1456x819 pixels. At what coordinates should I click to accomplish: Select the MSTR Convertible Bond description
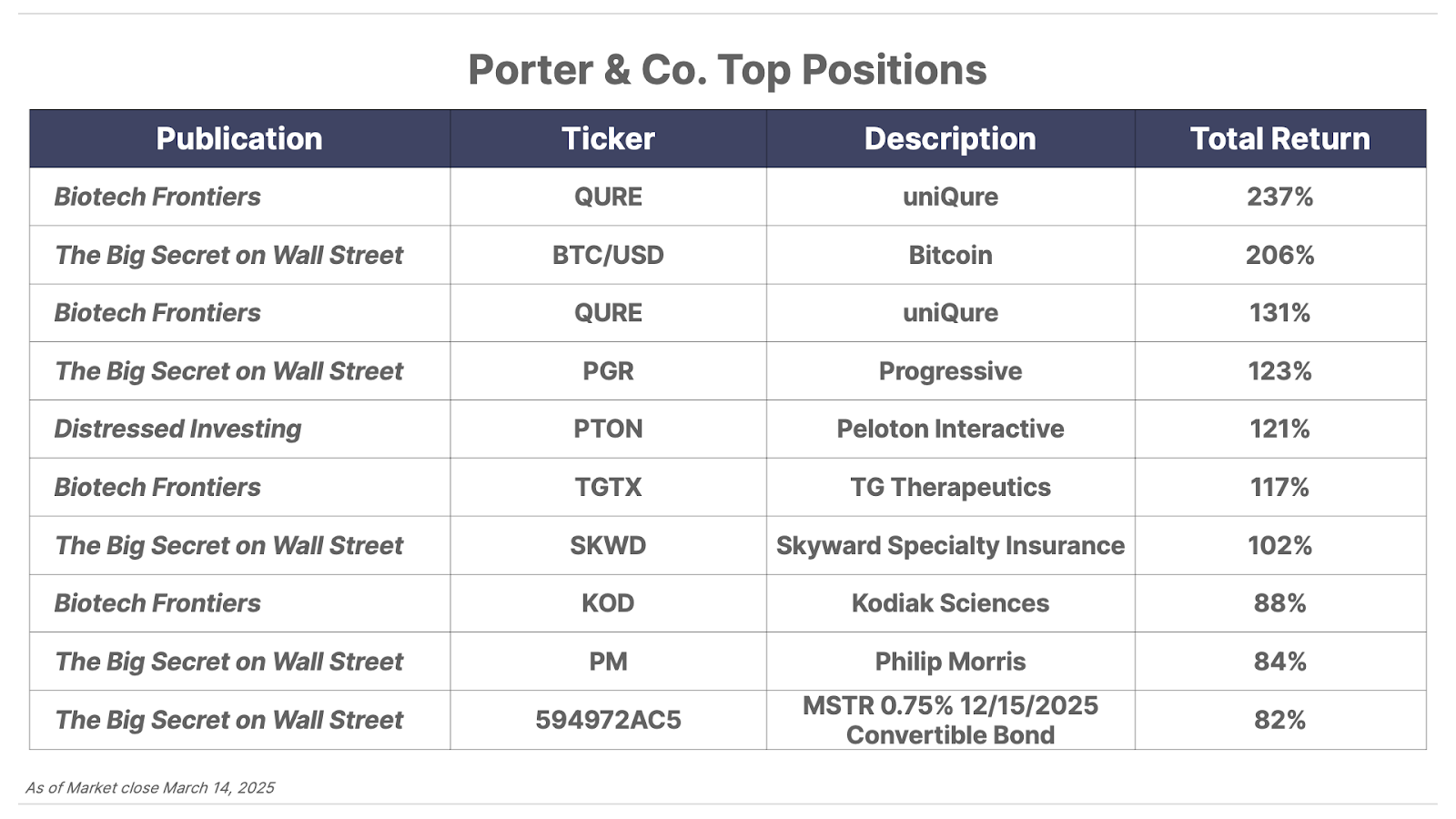click(x=950, y=720)
